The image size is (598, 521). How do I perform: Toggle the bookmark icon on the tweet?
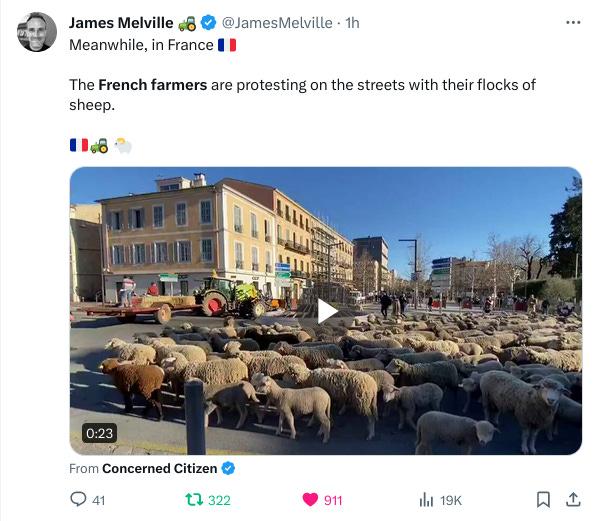pos(543,500)
